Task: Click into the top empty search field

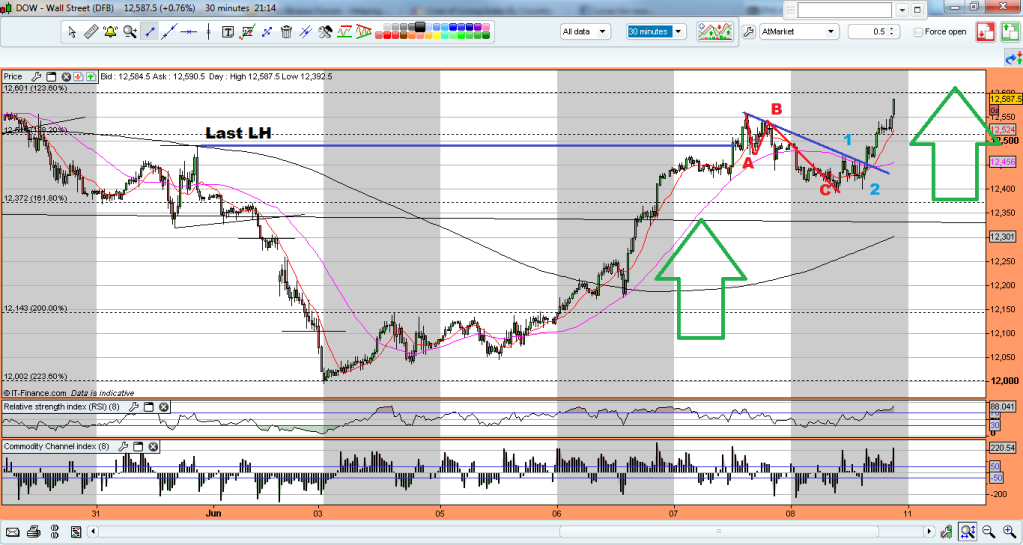Action: point(844,10)
